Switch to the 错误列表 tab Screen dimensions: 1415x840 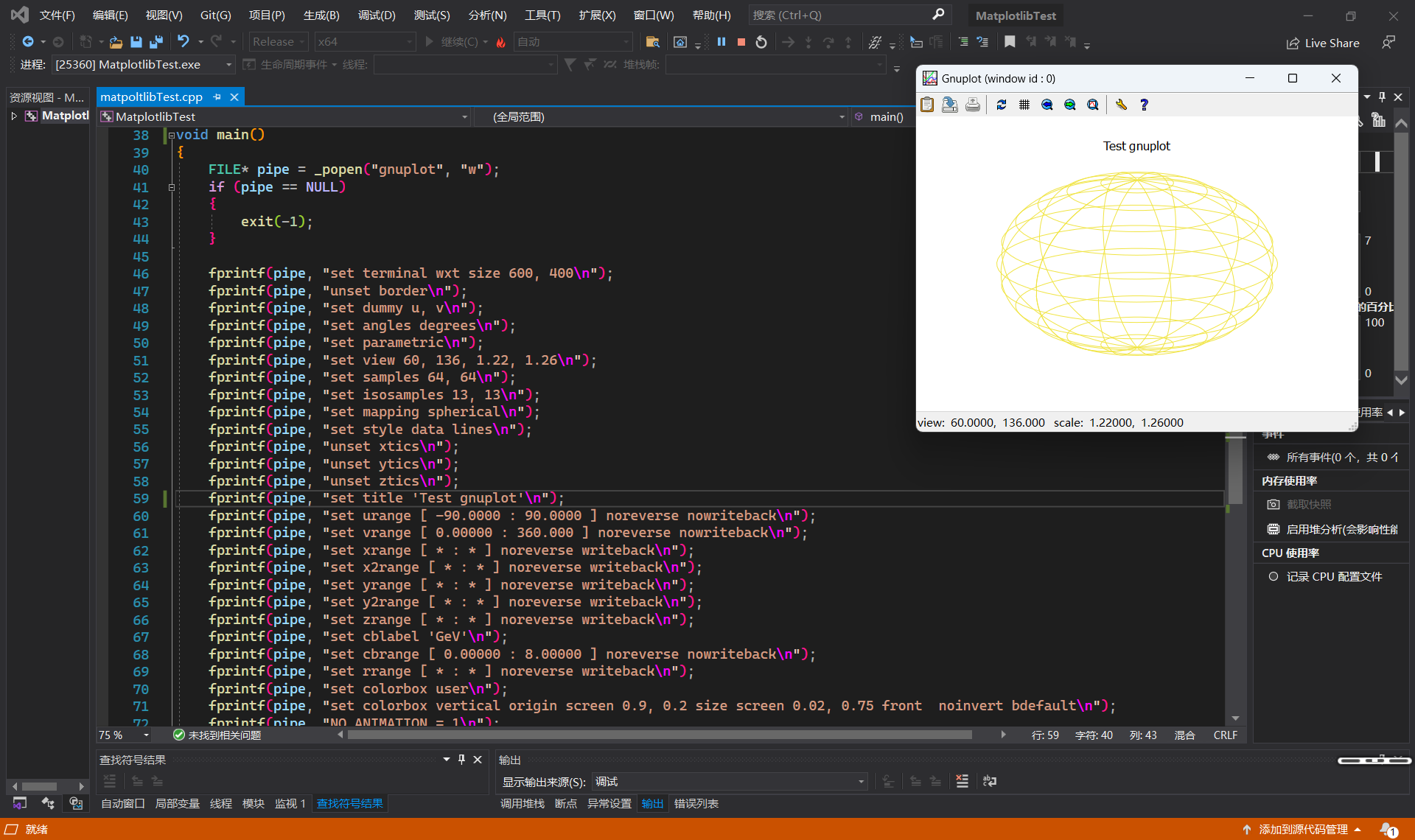[696, 803]
